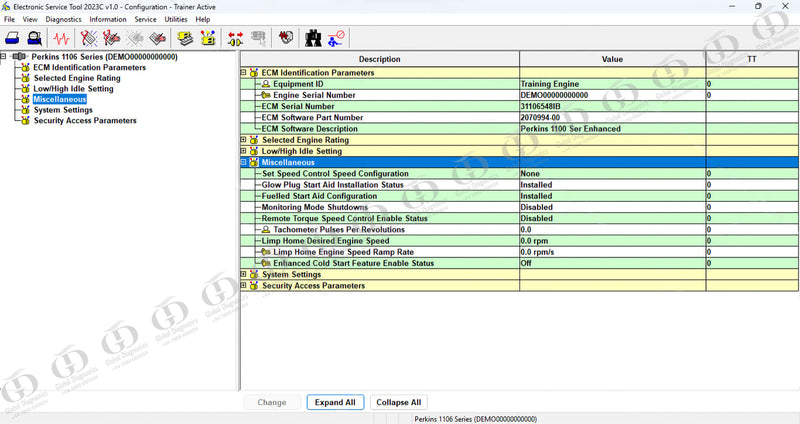Expand the Security Access Parameters grid group

click(x=244, y=286)
